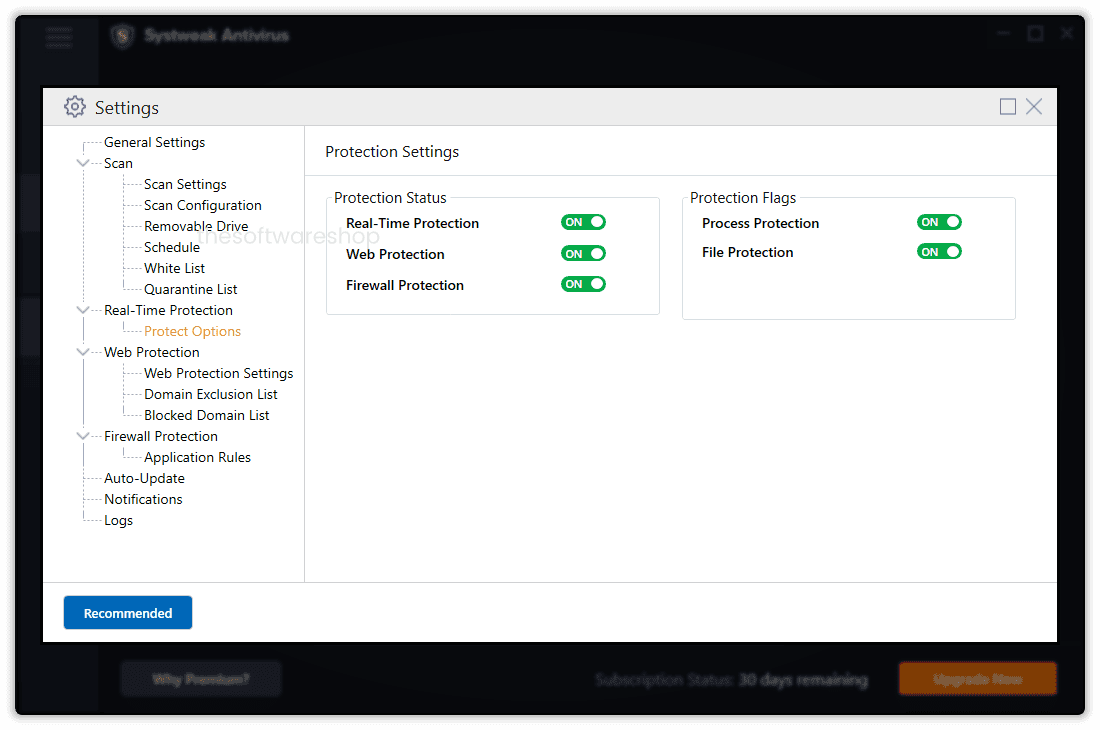Click the Settings gear icon
This screenshot has width=1100, height=730.
(74, 107)
